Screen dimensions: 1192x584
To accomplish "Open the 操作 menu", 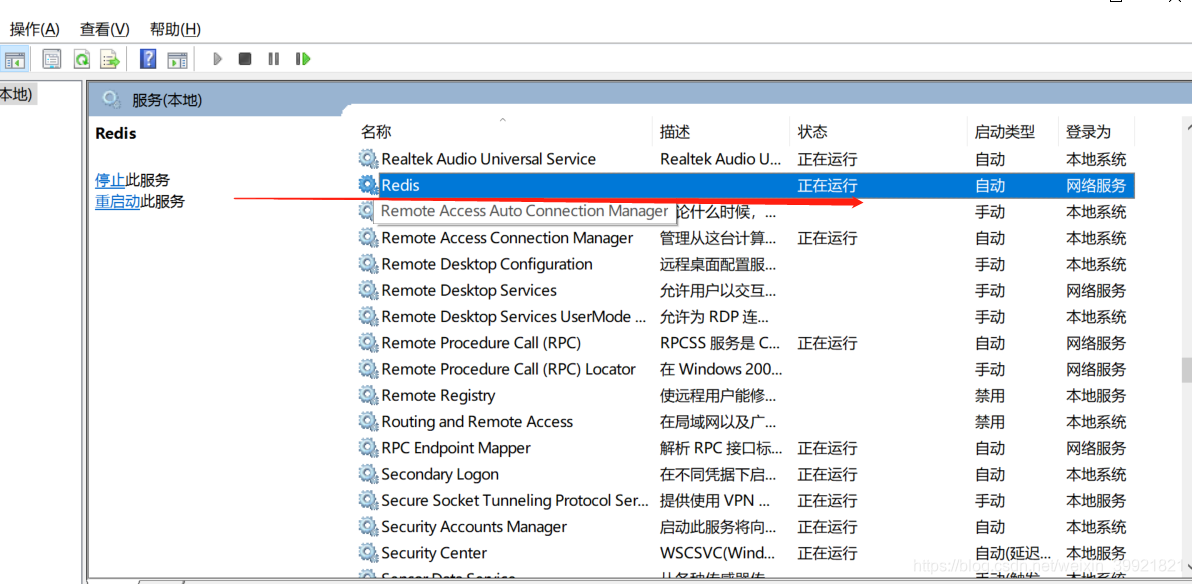I will 35,29.
